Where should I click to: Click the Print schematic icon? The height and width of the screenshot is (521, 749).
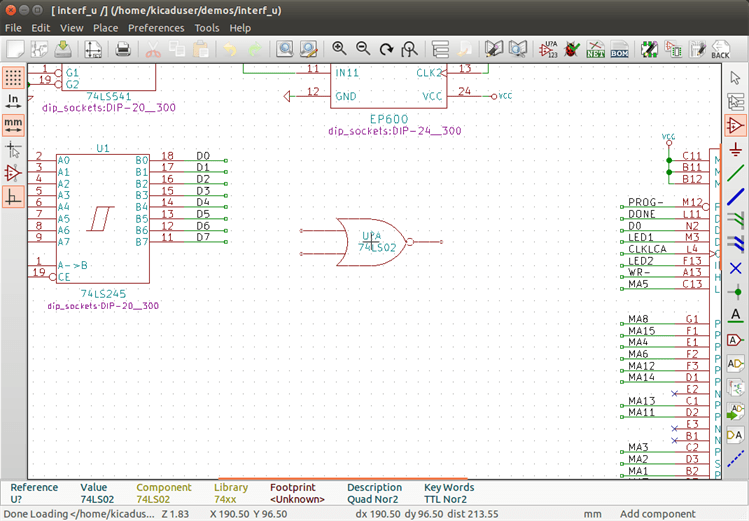tap(122, 48)
